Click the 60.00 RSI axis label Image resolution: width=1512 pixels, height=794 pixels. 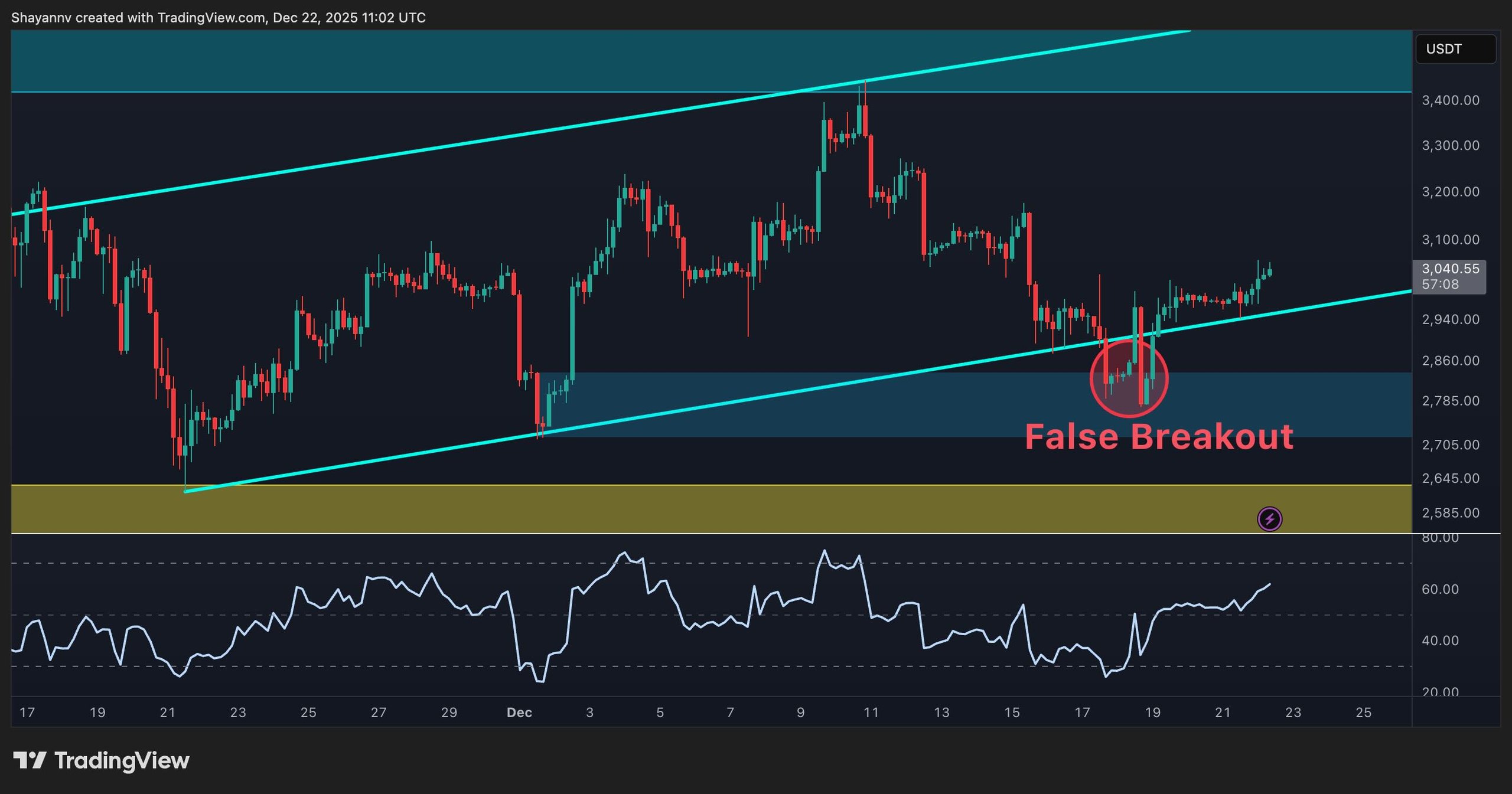pyautogui.click(x=1439, y=589)
